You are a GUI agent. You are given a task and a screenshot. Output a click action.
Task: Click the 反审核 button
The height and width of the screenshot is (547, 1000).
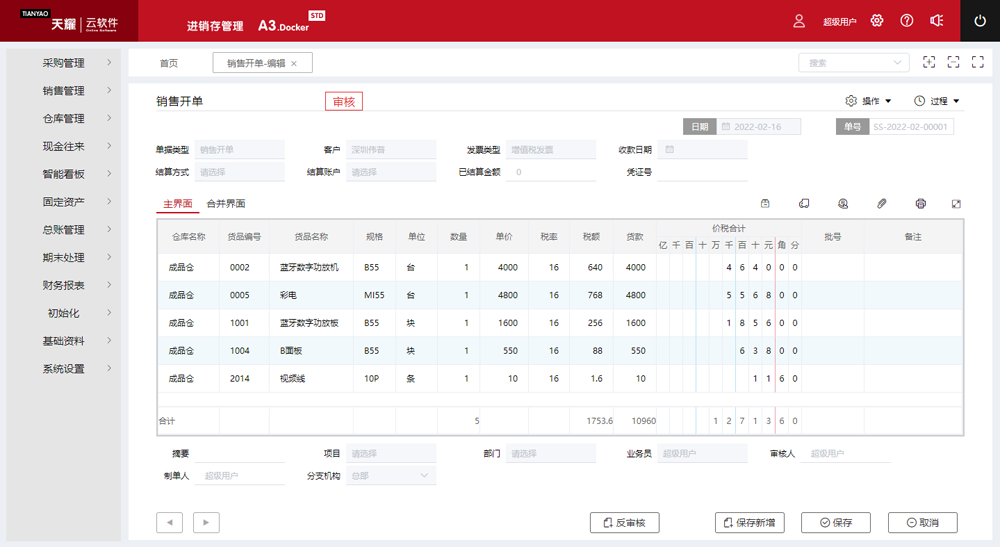tap(625, 522)
